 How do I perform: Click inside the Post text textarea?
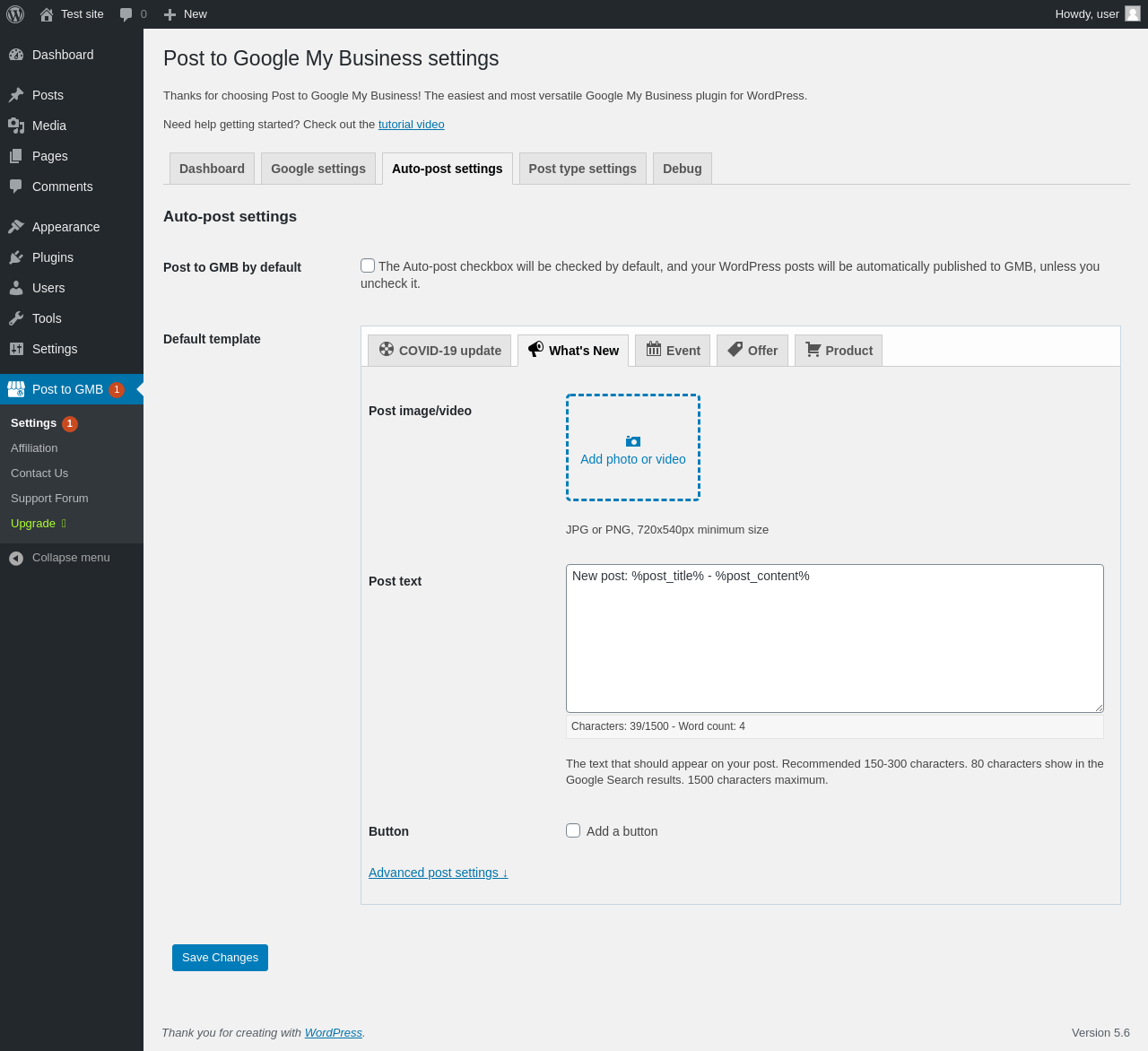[835, 638]
